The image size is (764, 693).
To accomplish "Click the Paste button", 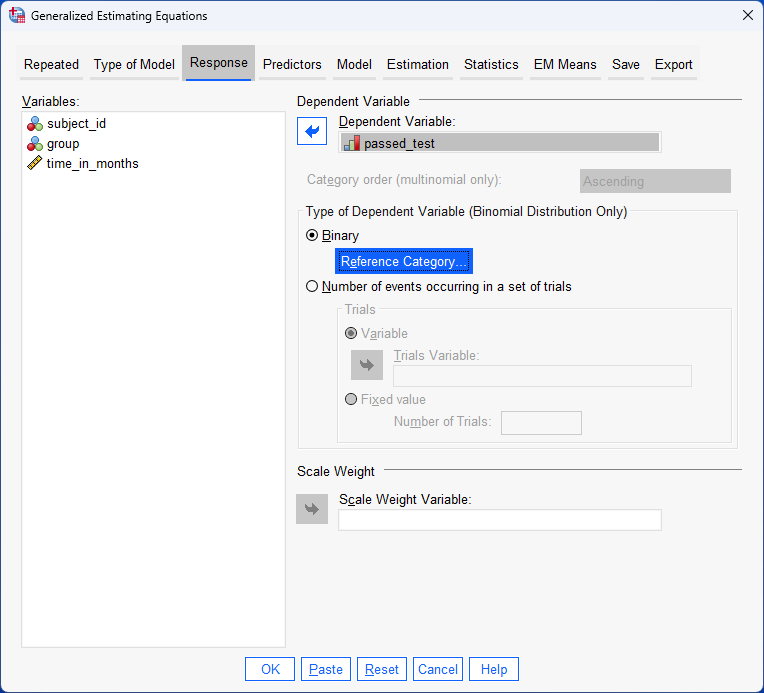I will tap(326, 669).
